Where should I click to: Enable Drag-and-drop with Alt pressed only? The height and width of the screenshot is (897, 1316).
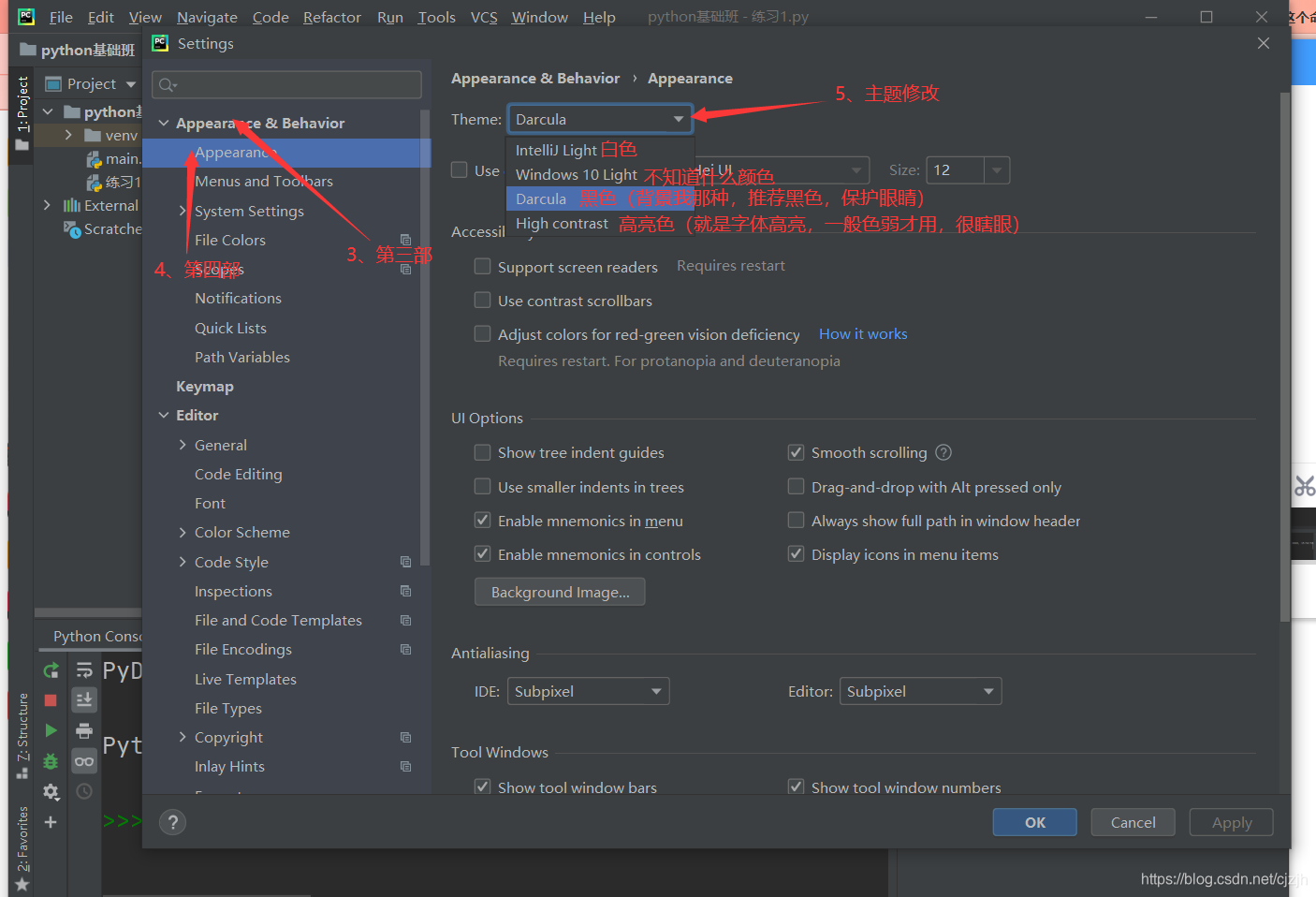pyautogui.click(x=796, y=487)
